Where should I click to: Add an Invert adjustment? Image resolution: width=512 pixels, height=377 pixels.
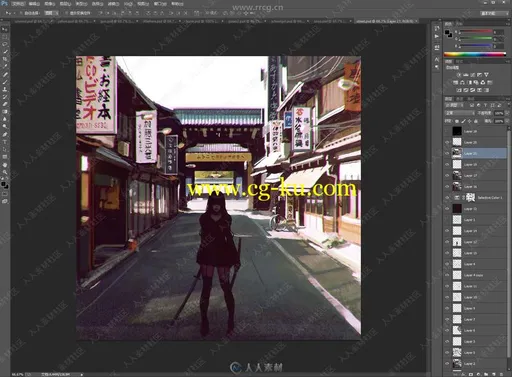tap(459, 90)
